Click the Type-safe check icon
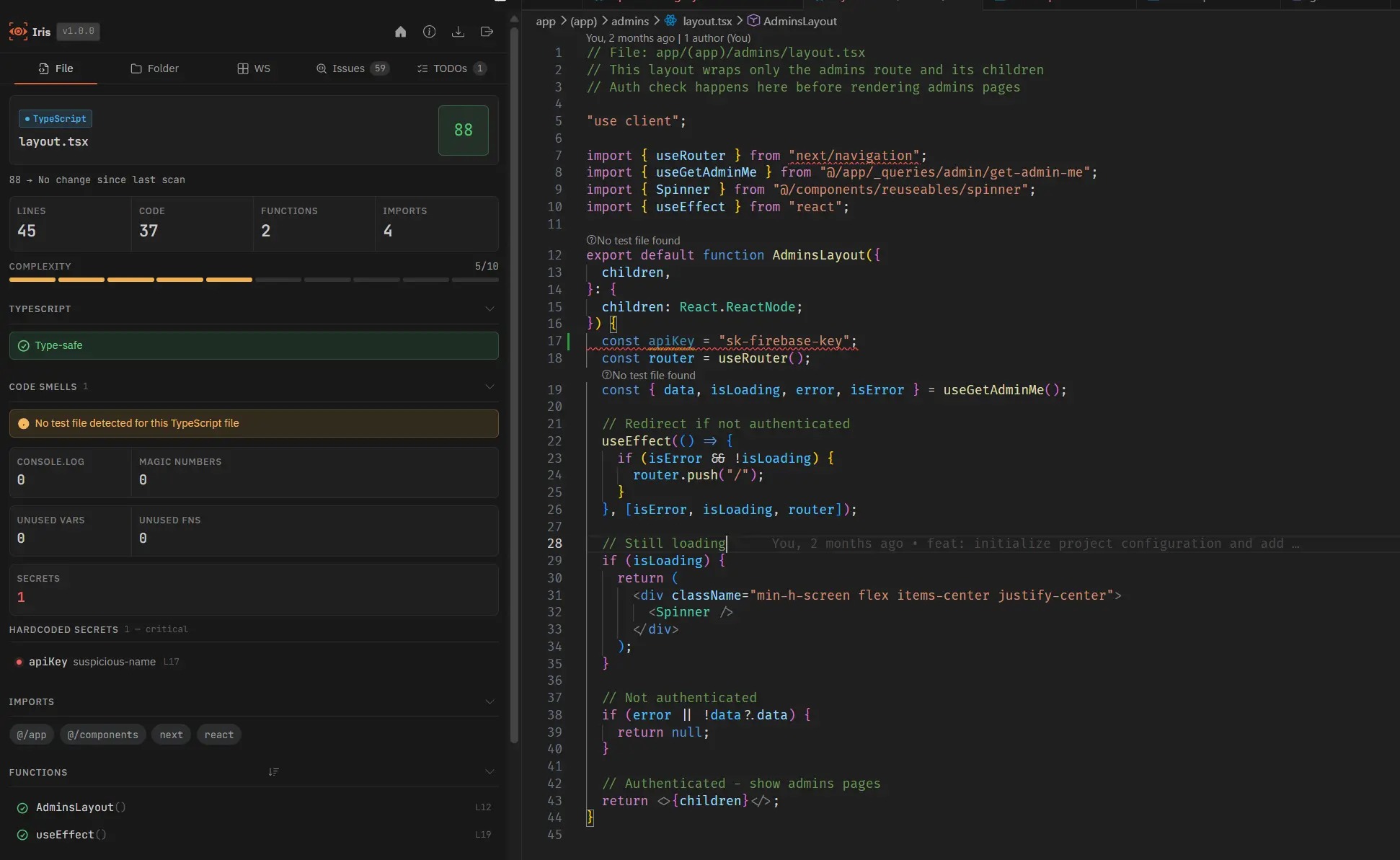The height and width of the screenshot is (860, 1400). (x=24, y=346)
